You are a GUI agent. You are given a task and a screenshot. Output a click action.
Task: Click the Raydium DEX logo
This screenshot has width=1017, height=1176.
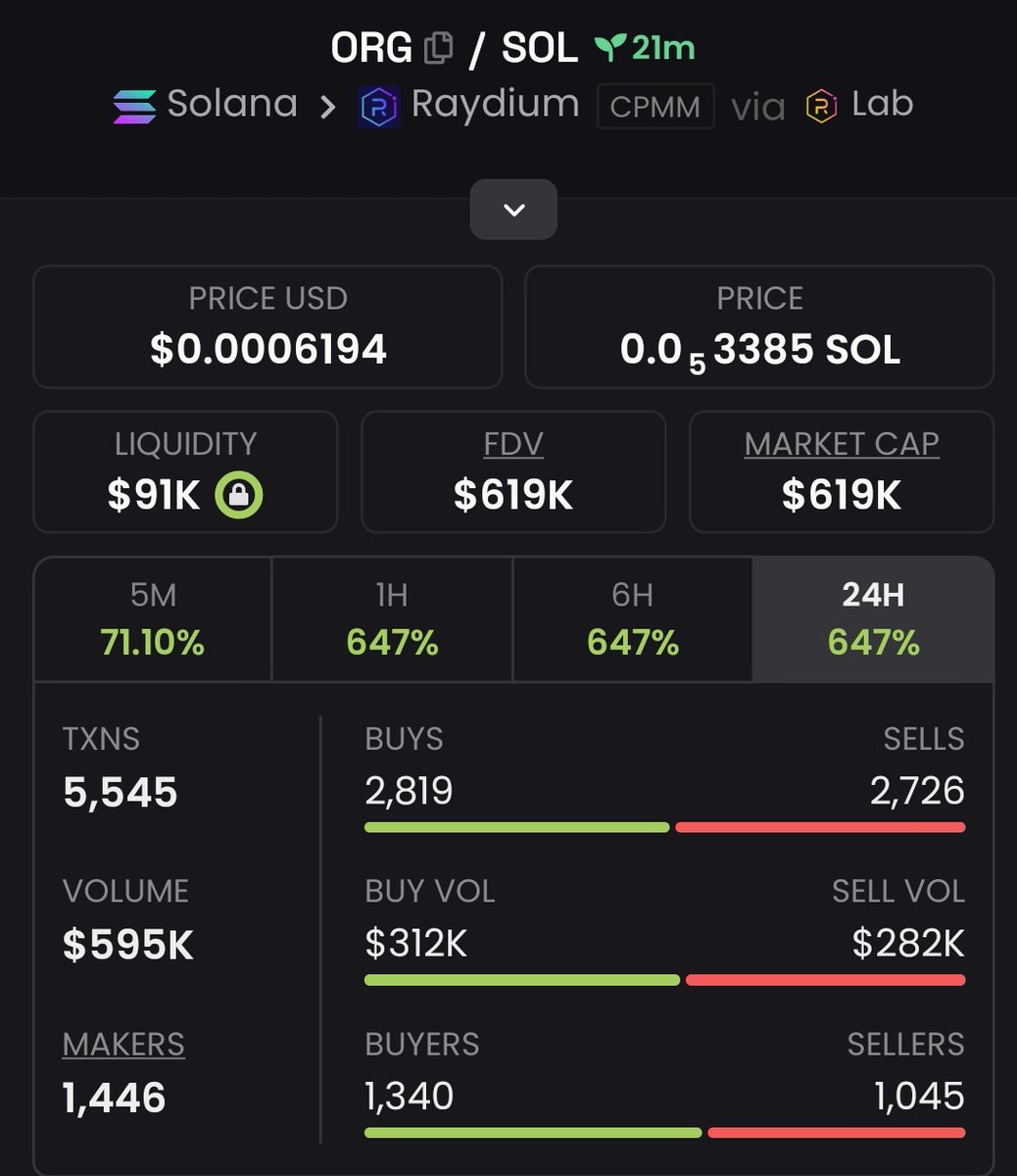tap(378, 107)
